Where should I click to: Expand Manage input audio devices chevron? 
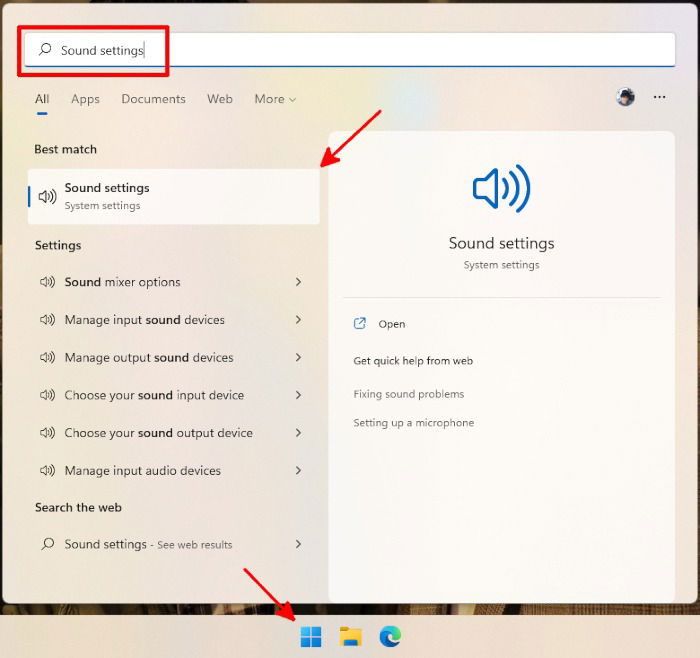pyautogui.click(x=298, y=471)
